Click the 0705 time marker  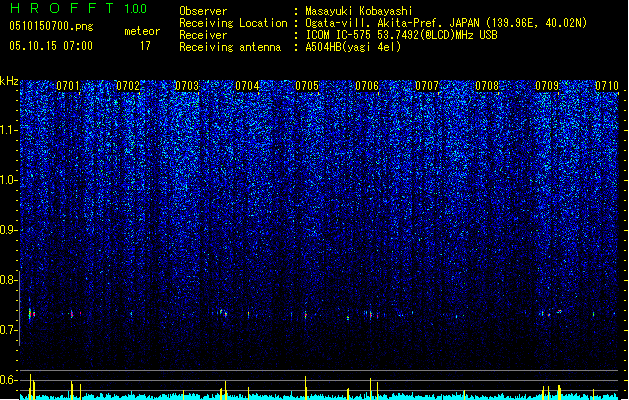coord(307,86)
